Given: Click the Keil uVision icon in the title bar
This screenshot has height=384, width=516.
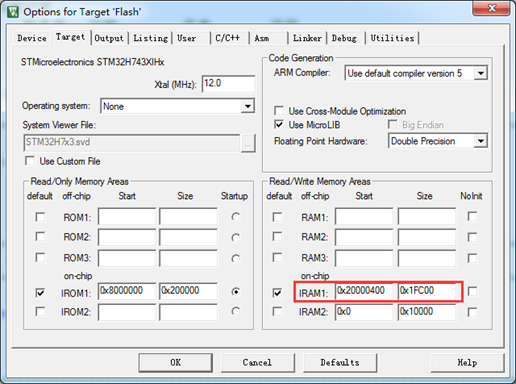Looking at the screenshot, I should point(13,12).
